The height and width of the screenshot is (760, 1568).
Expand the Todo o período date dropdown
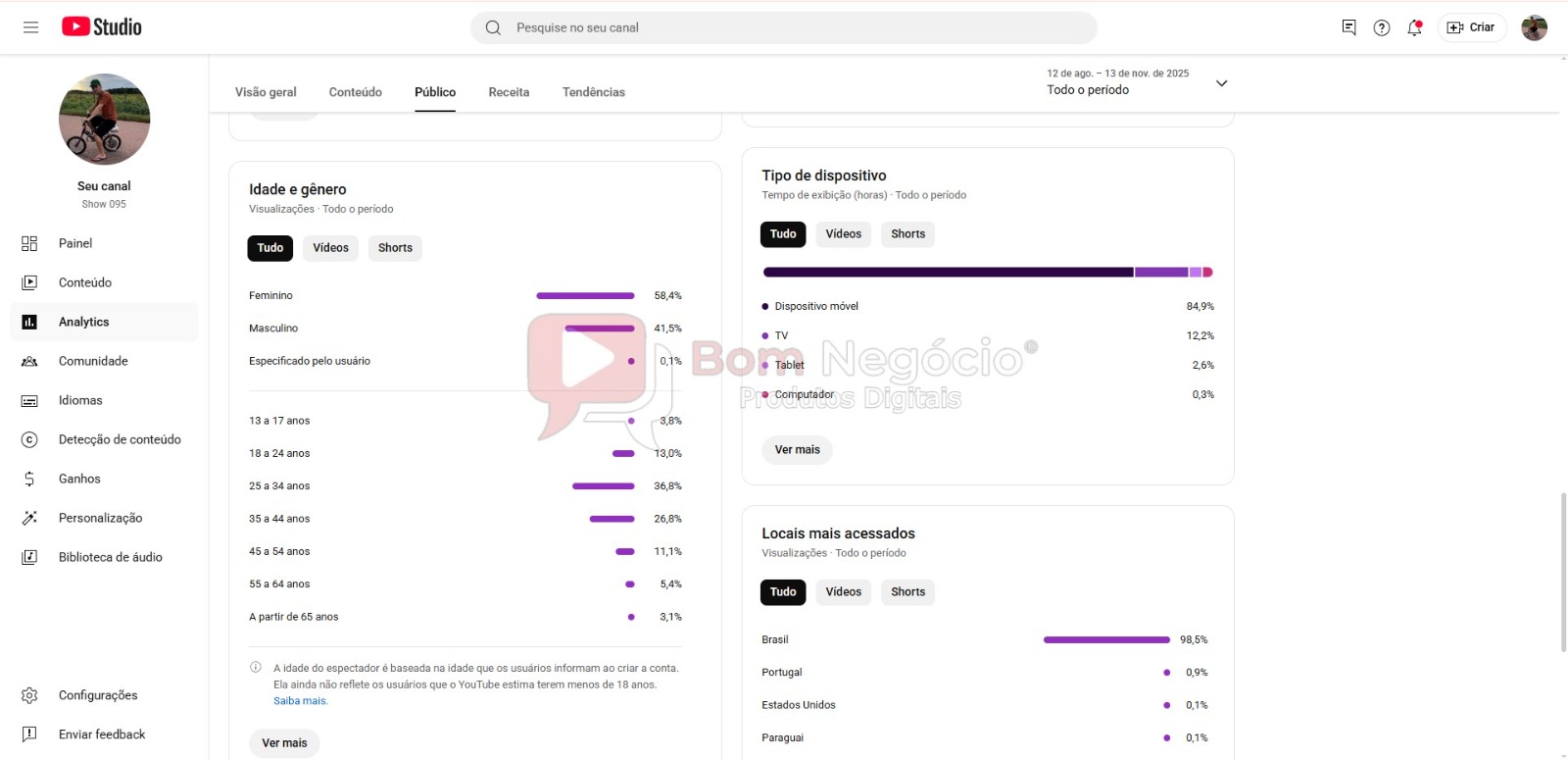click(x=1221, y=83)
